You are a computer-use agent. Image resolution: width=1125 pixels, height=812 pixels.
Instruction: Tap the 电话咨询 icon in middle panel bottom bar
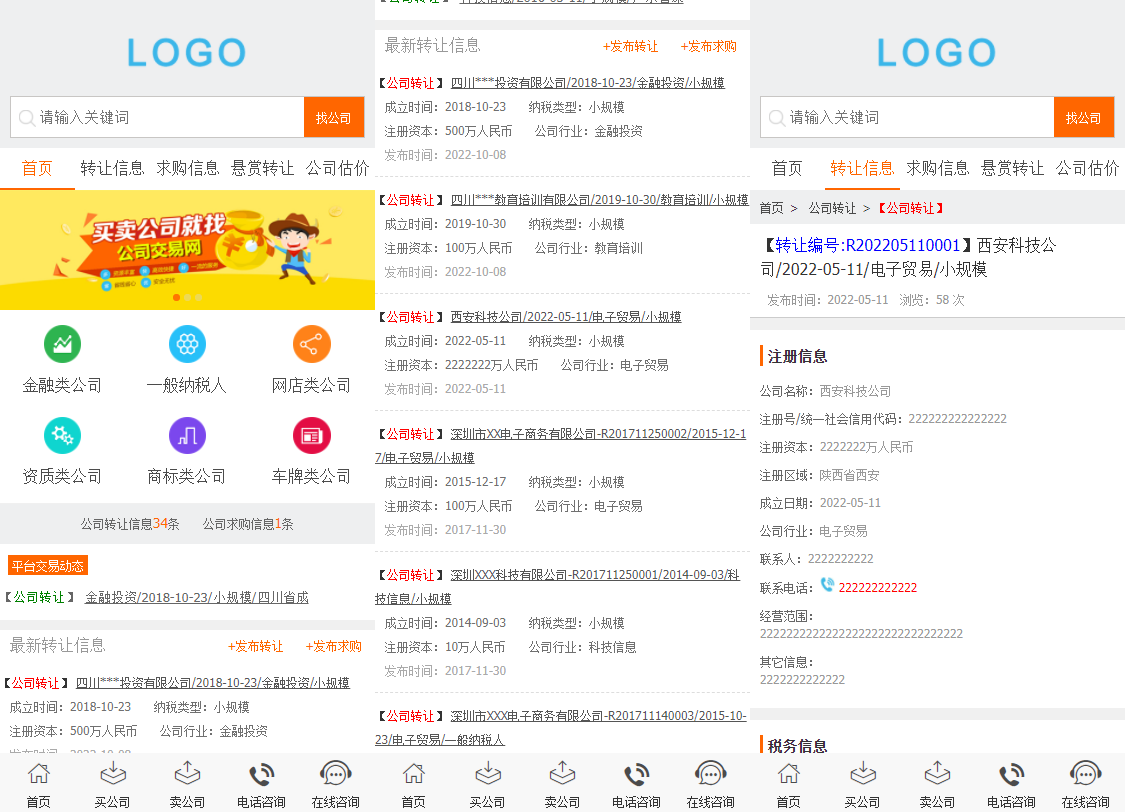636,774
